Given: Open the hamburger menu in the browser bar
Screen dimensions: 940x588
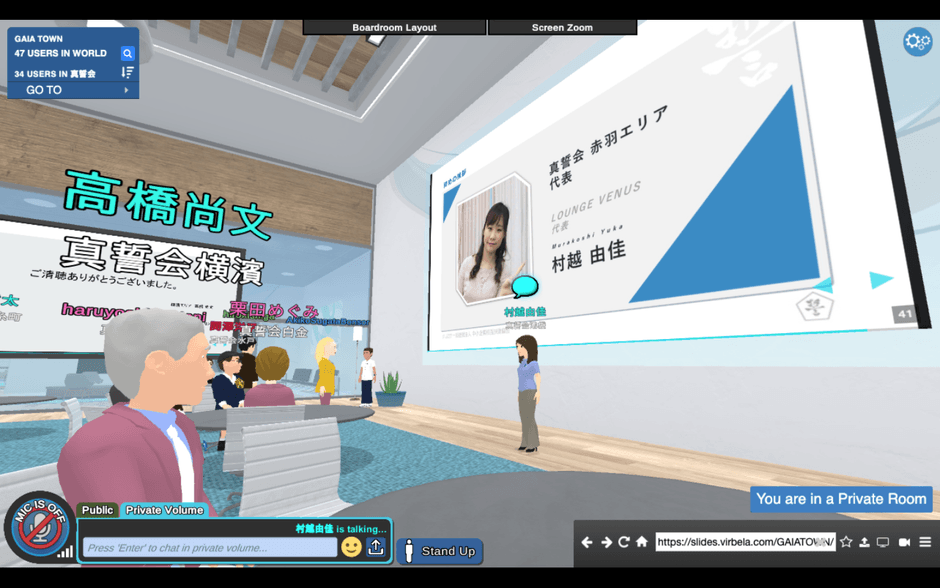Looking at the screenshot, I should (x=927, y=542).
